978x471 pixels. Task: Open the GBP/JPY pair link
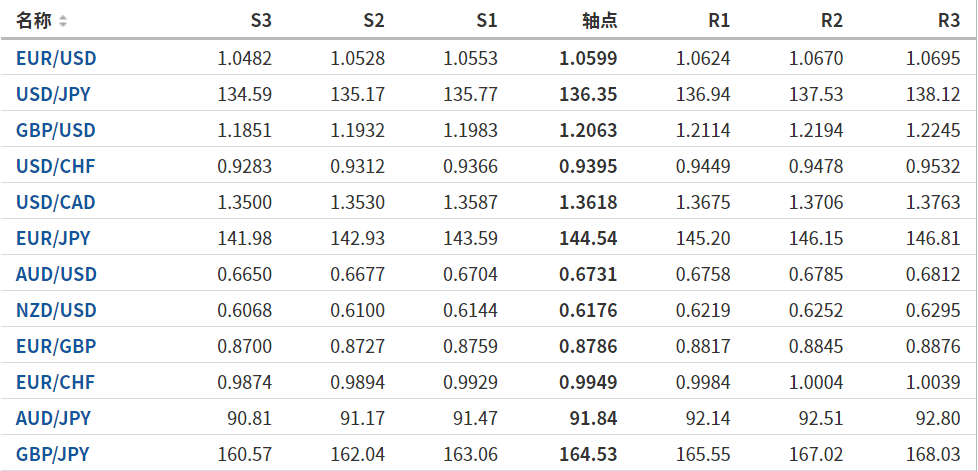[53, 454]
